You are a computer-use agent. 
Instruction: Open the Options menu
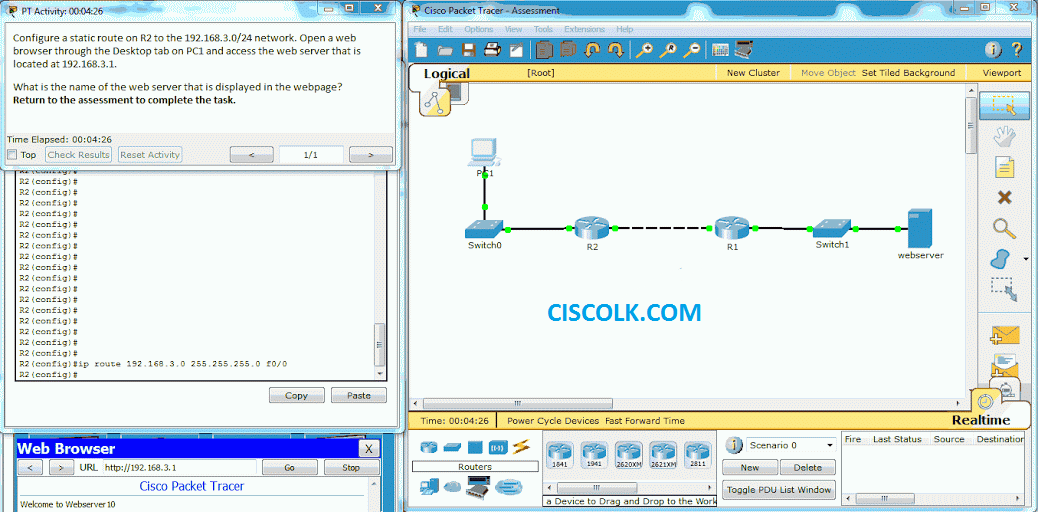[x=478, y=29]
